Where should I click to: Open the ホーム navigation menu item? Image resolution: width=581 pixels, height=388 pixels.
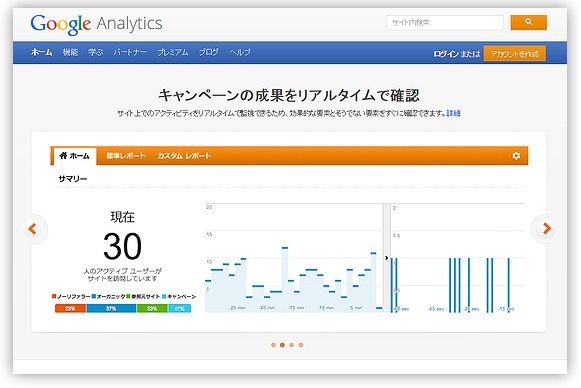[42, 52]
